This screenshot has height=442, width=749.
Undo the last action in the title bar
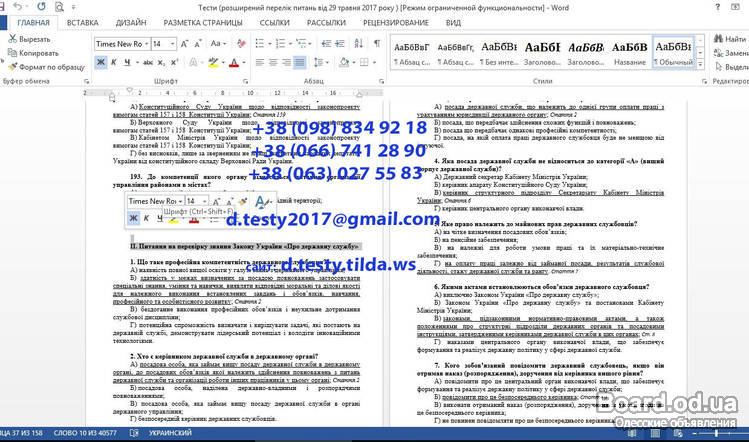[x=18, y=7]
